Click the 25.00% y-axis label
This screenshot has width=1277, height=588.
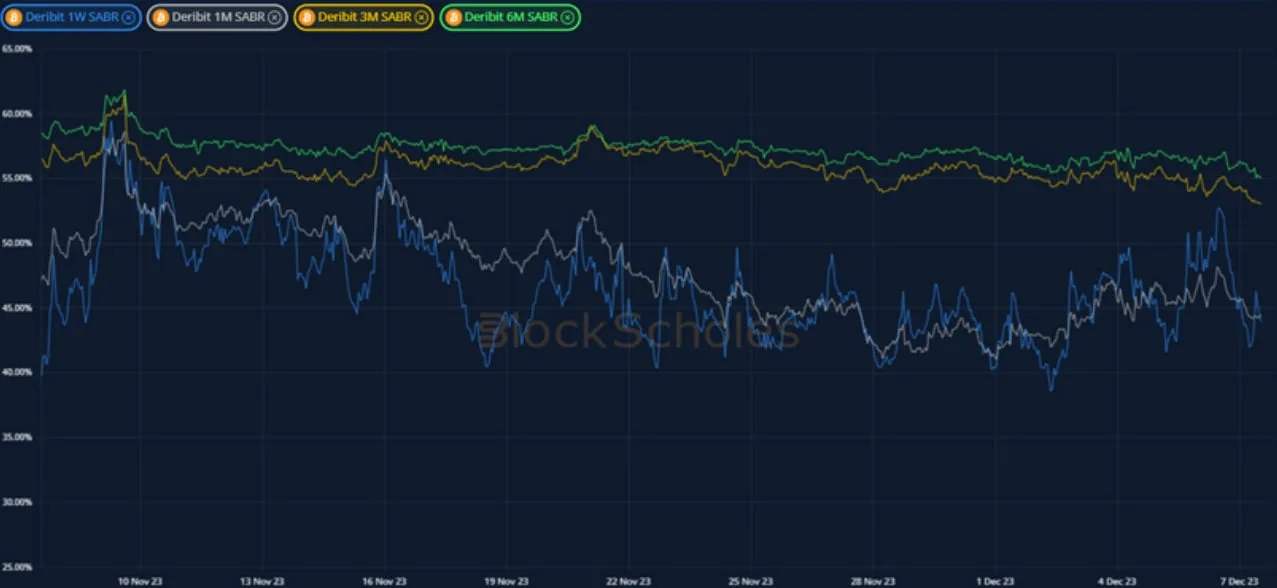[17, 566]
